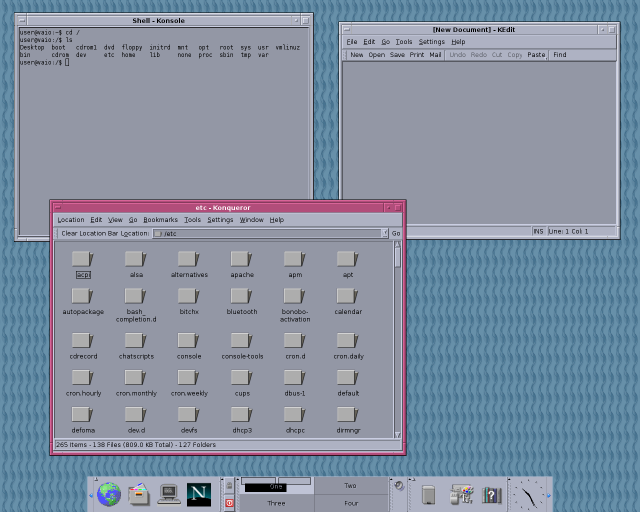
Task: Click the /etc location input field
Action: 267,233
